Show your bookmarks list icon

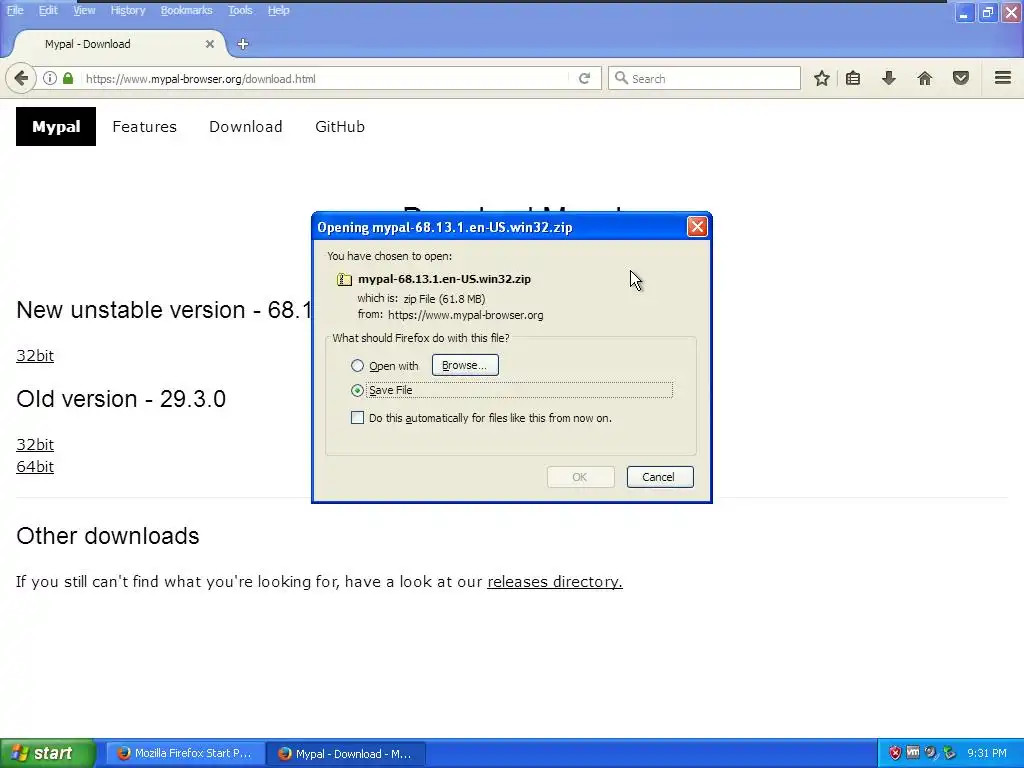853,78
